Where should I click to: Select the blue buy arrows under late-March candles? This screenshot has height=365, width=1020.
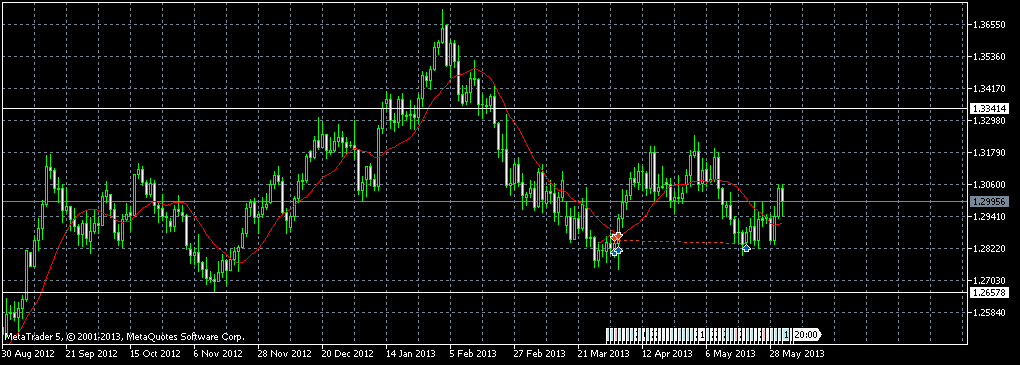click(616, 251)
